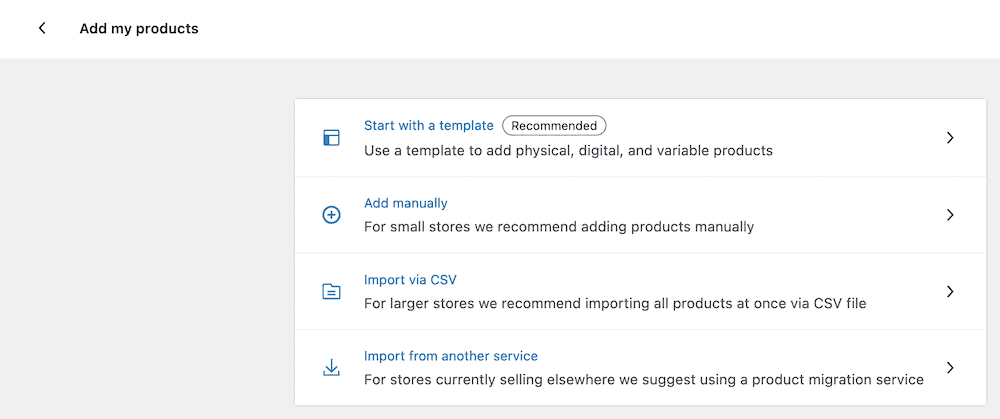The image size is (1000, 419).
Task: Choose the Import via CSV link
Action: (410, 280)
